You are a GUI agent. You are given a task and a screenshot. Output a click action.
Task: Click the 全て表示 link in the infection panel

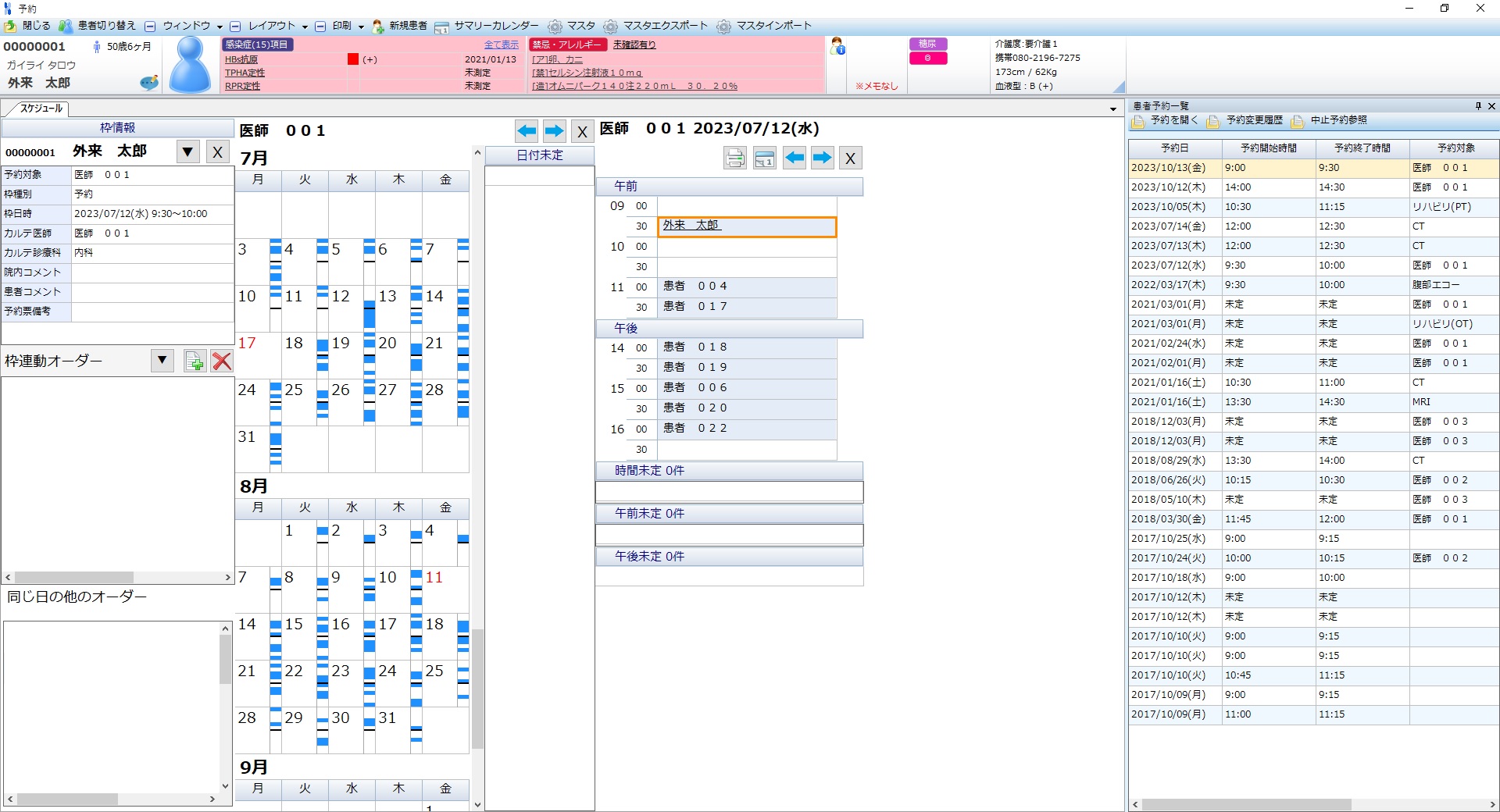point(501,45)
